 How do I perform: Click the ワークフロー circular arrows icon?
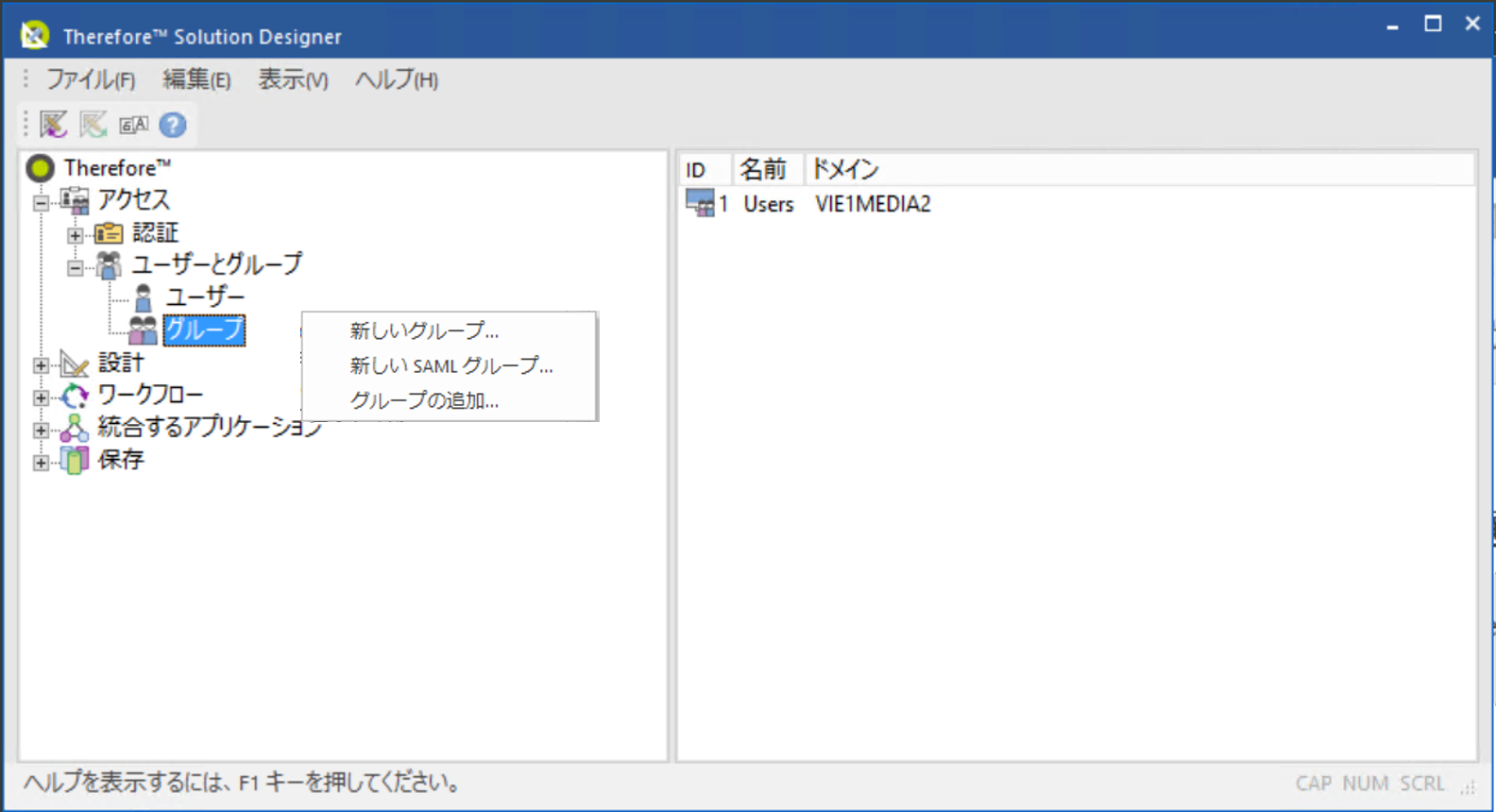pyautogui.click(x=75, y=396)
